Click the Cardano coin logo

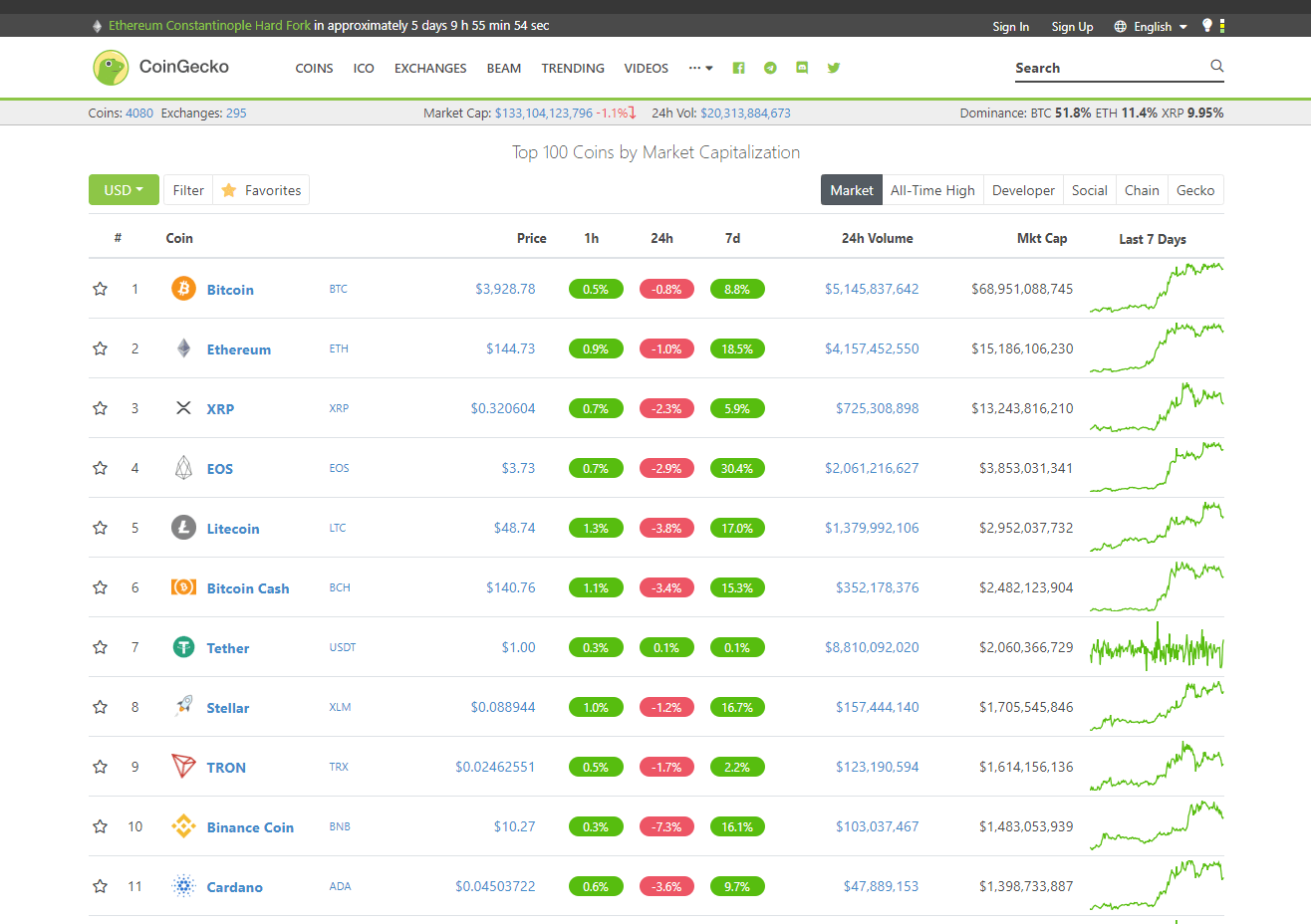coord(183,885)
